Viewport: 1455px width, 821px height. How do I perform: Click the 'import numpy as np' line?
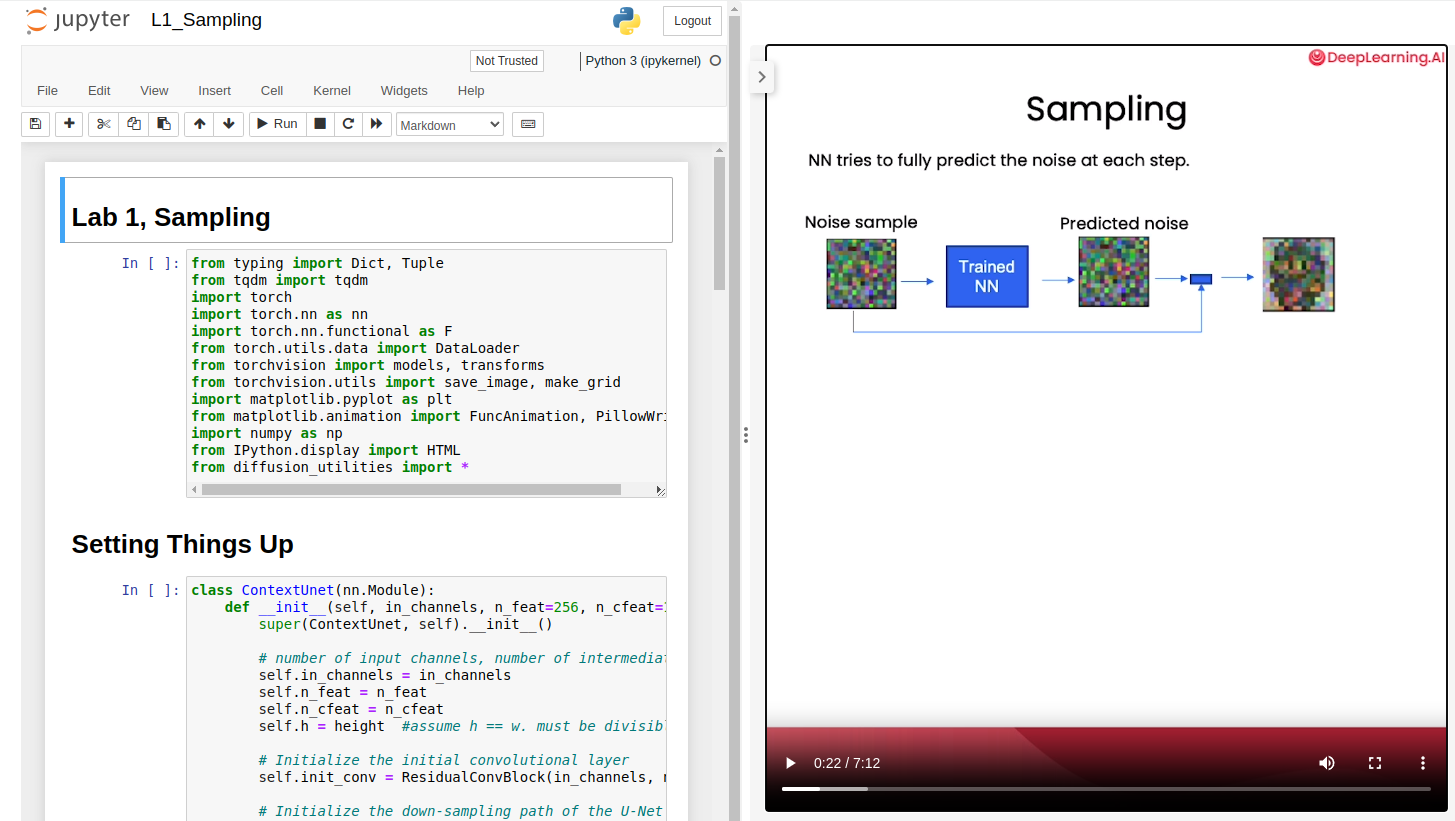(x=267, y=433)
